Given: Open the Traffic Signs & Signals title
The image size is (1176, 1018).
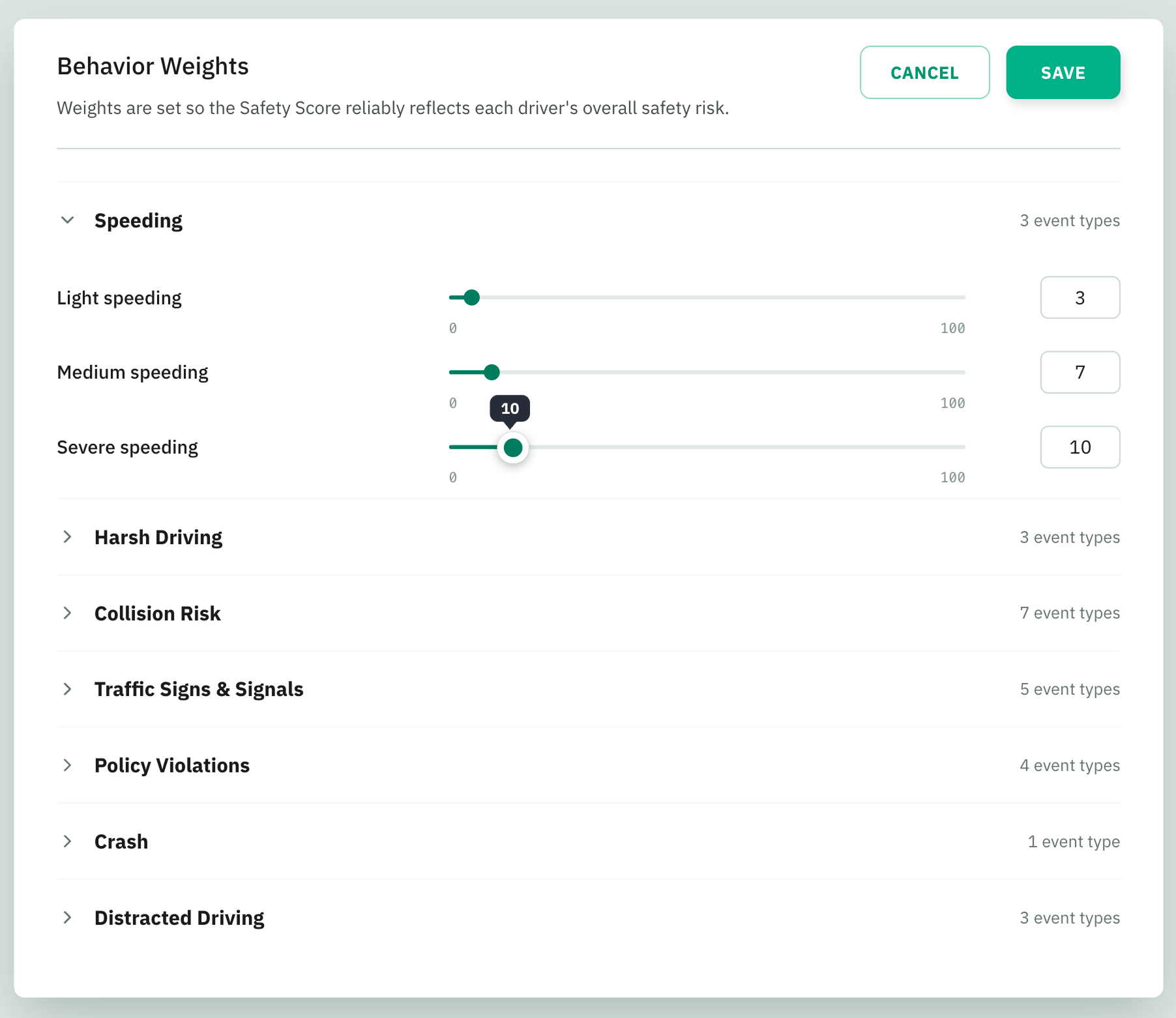Looking at the screenshot, I should pos(199,690).
